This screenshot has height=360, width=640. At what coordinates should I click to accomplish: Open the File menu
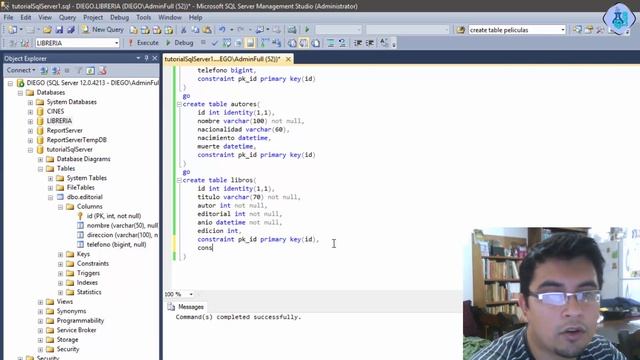click(x=8, y=18)
